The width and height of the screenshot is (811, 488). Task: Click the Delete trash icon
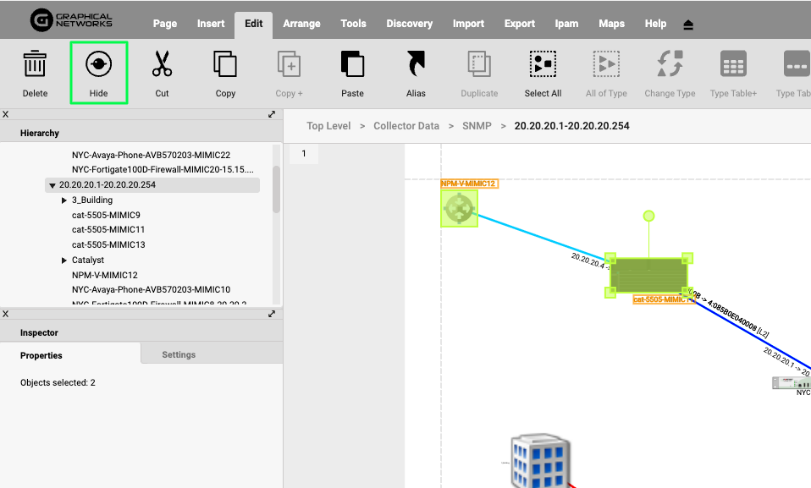pos(35,66)
